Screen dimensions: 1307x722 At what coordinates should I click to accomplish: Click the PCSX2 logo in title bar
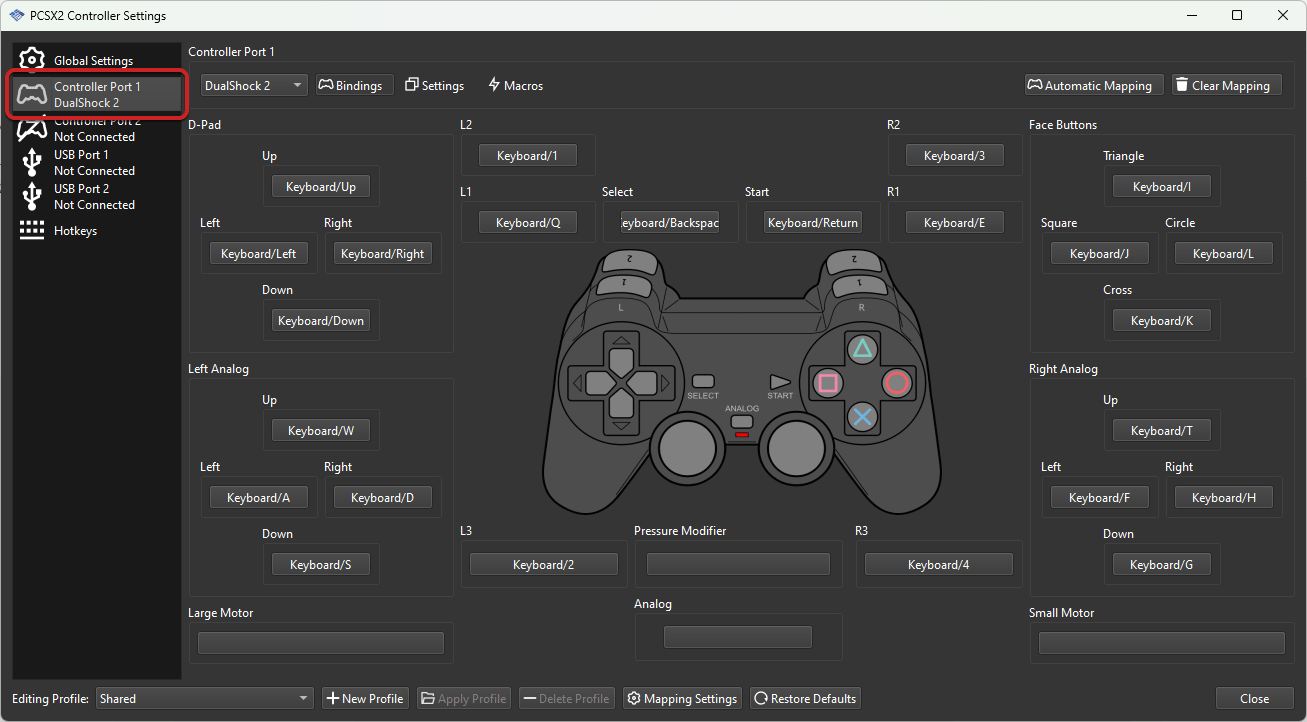pyautogui.click(x=16, y=15)
